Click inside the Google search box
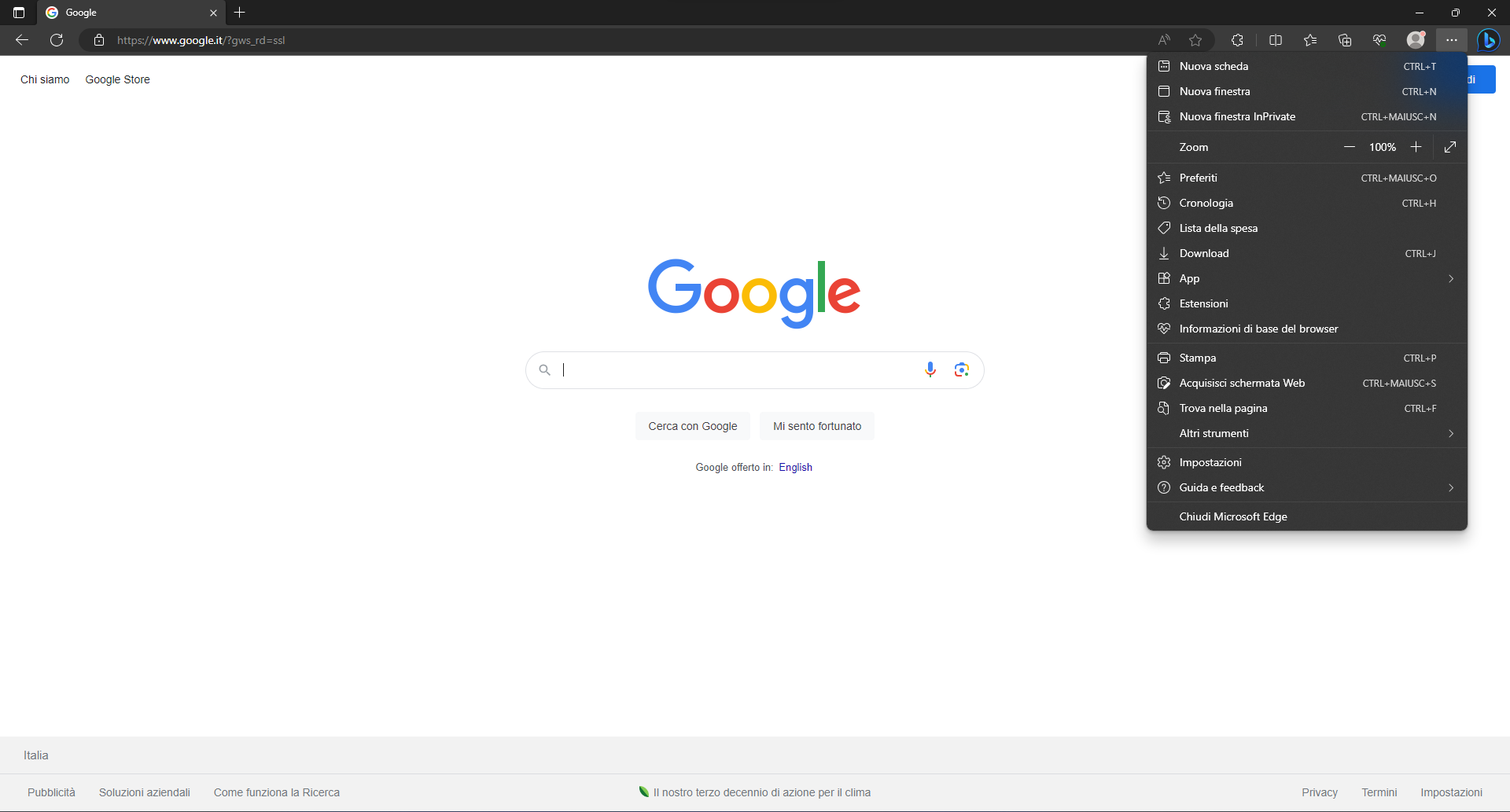The image size is (1510, 812). coord(739,369)
